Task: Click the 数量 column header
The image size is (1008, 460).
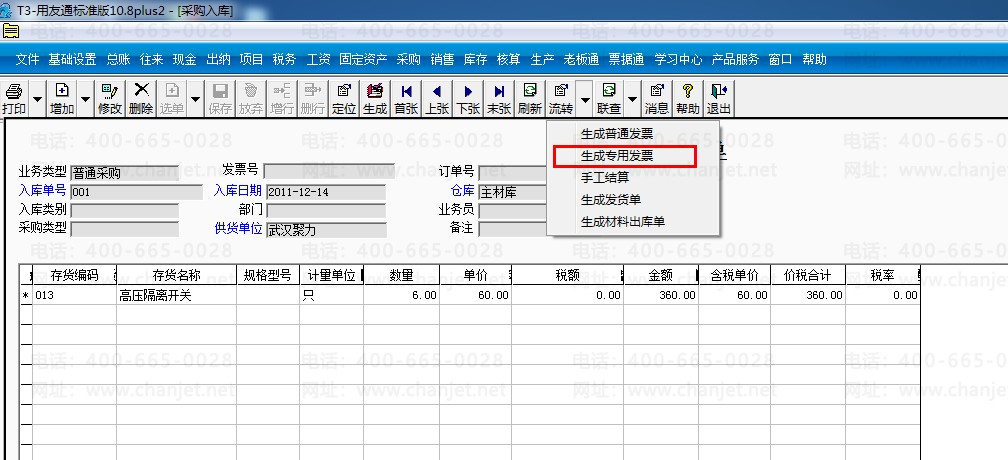Action: (402, 276)
